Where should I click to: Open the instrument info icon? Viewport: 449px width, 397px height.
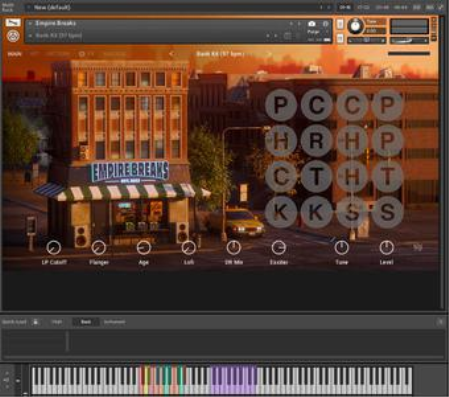pyautogui.click(x=326, y=24)
